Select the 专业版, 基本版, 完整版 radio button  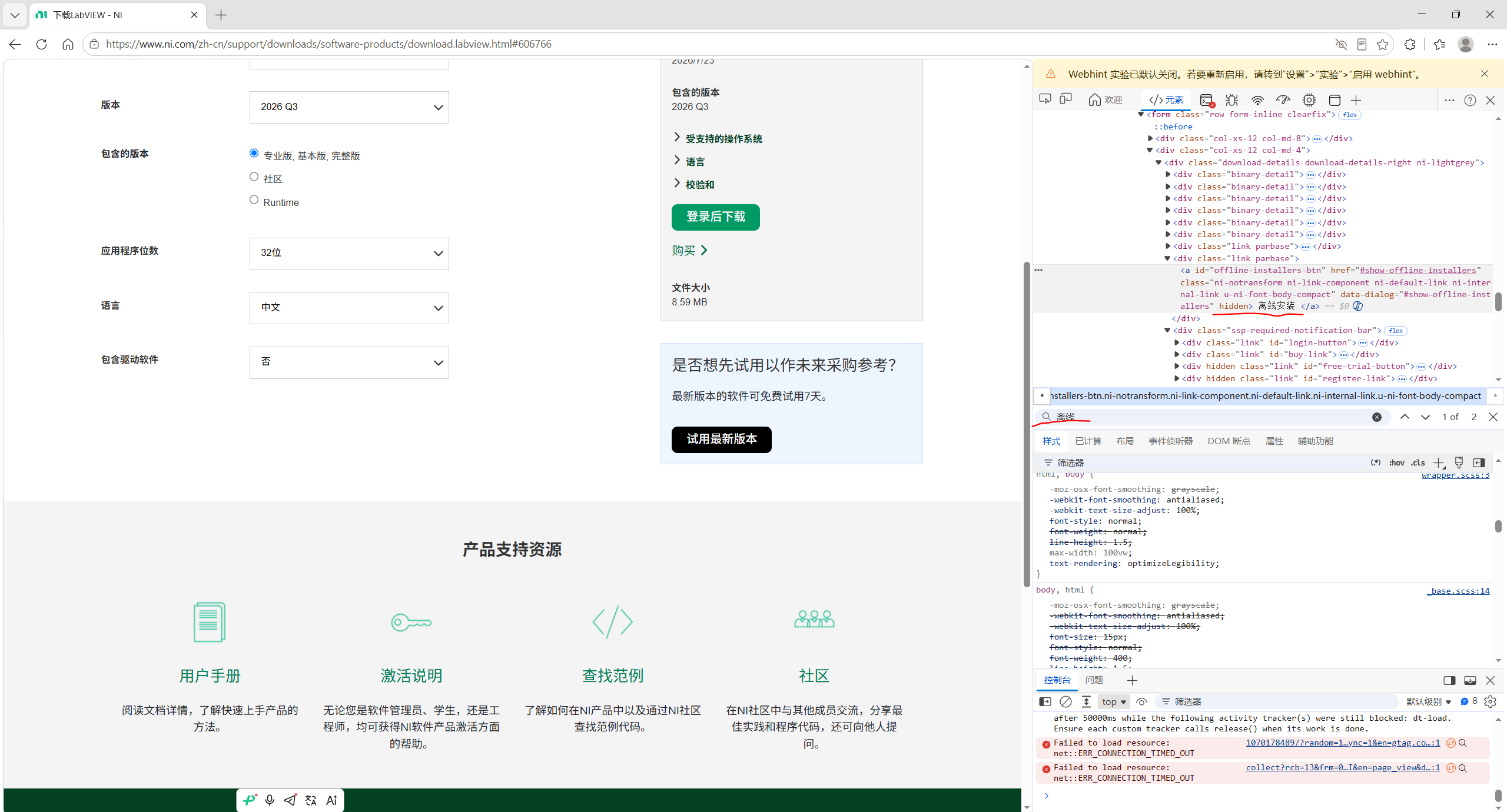coord(254,153)
